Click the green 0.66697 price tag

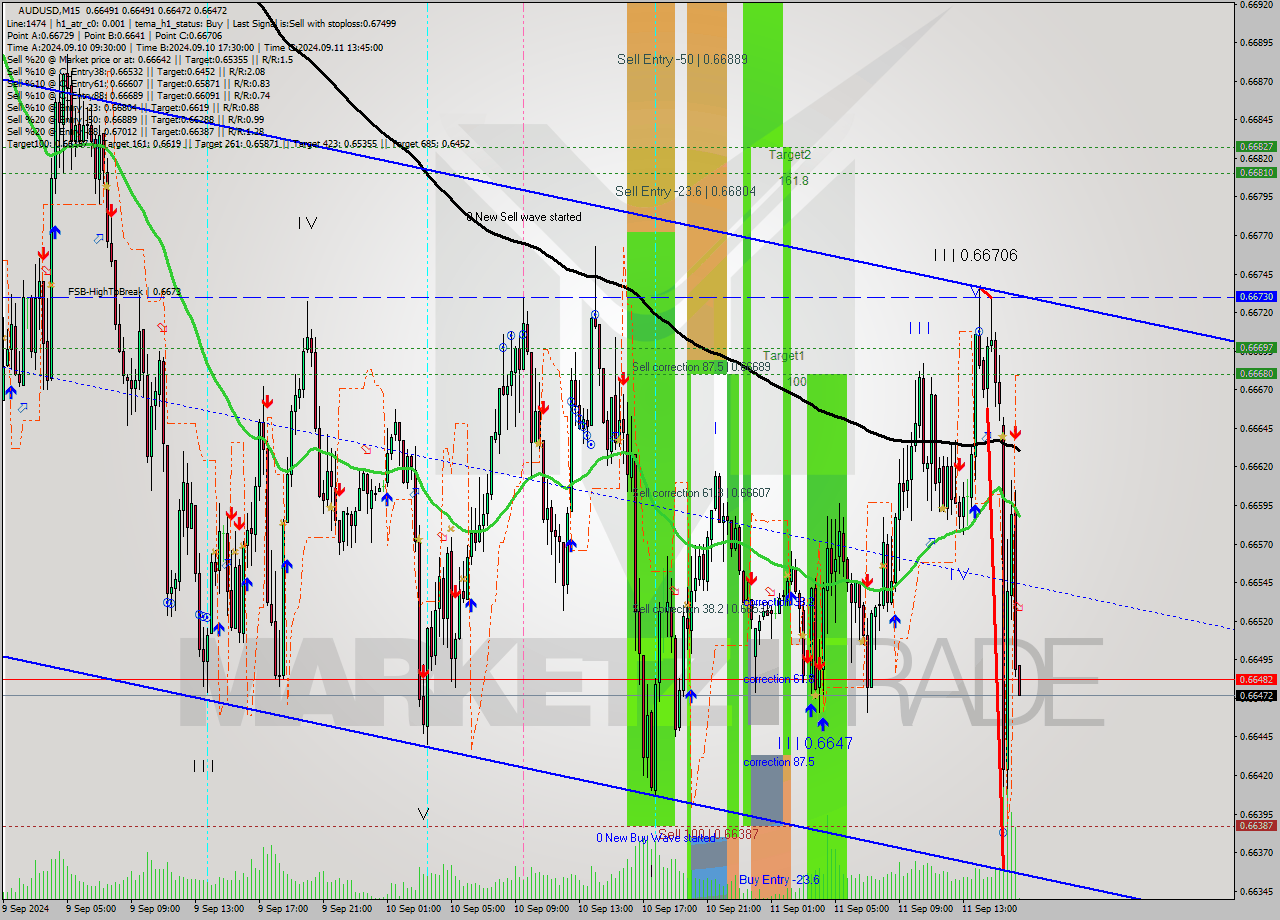[1256, 348]
